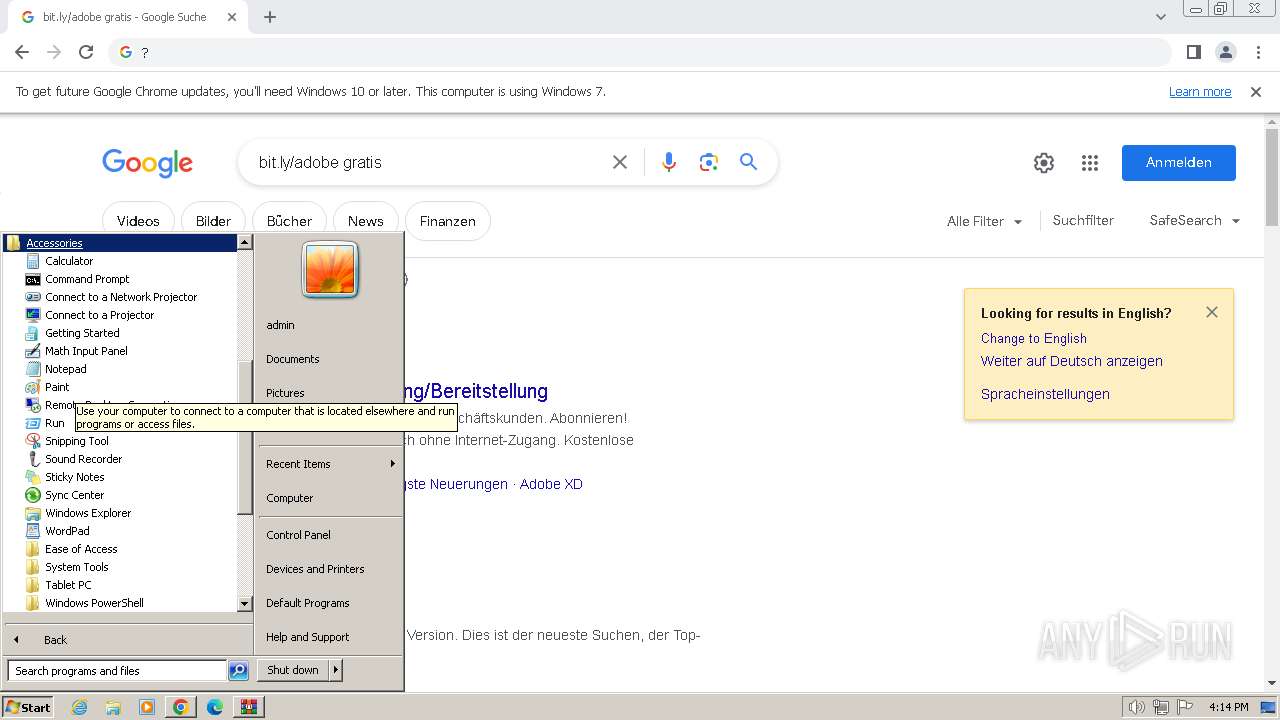
Task: Dismiss the Chrome update info bar
Action: click(1256, 92)
